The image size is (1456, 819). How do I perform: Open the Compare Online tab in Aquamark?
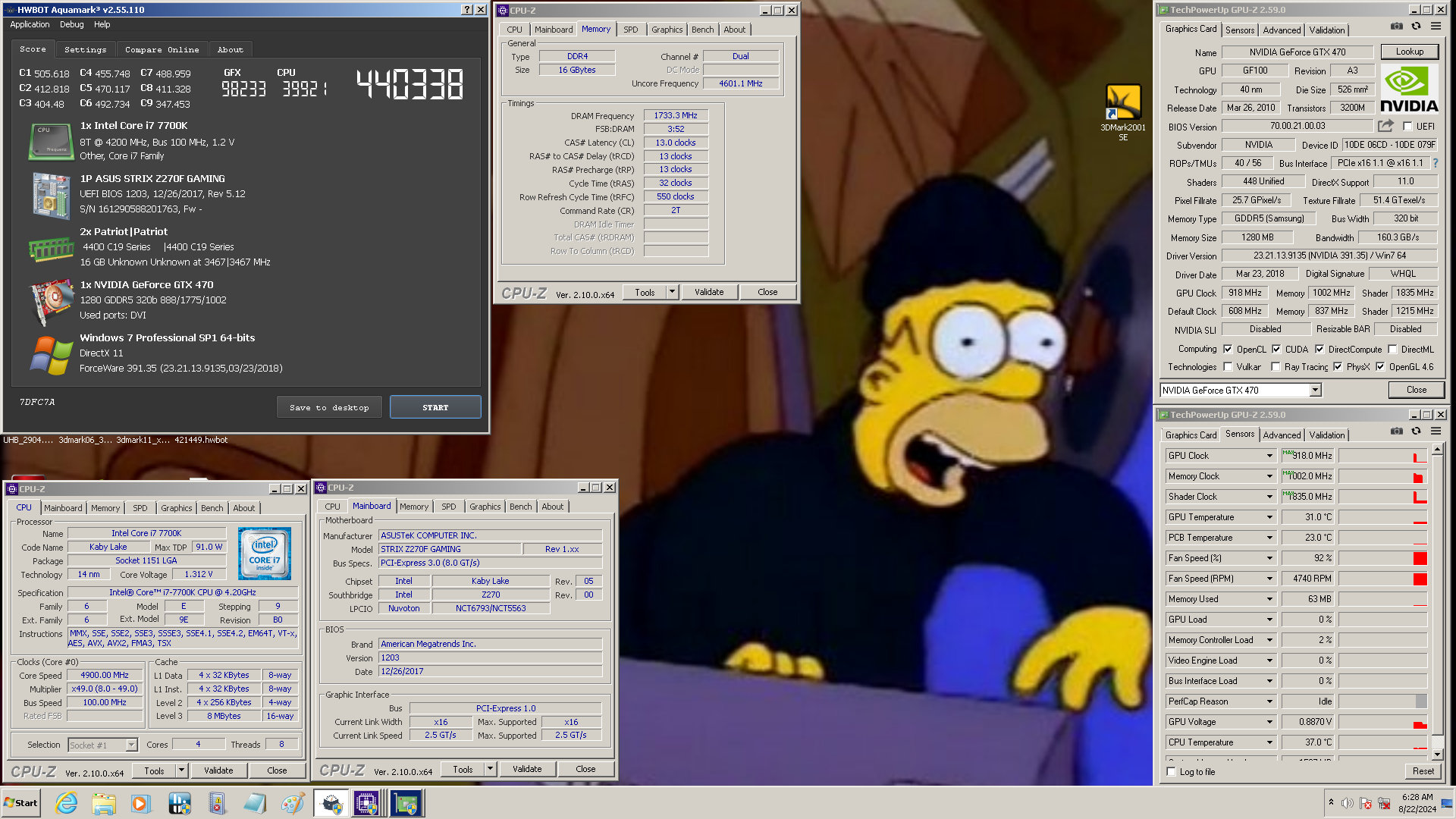[x=162, y=50]
